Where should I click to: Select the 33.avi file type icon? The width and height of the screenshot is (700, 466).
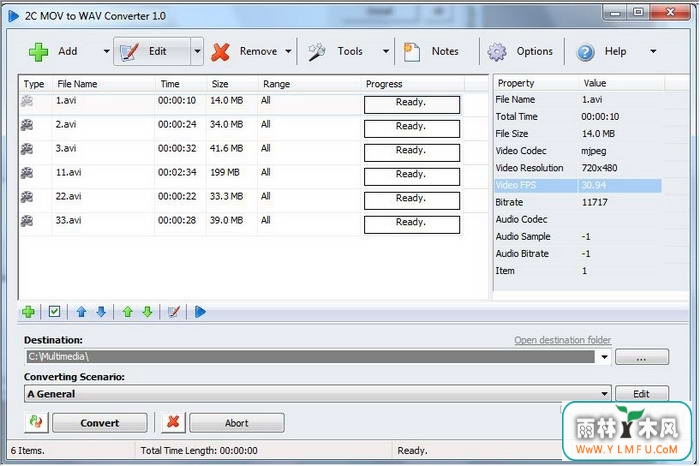coord(27,221)
